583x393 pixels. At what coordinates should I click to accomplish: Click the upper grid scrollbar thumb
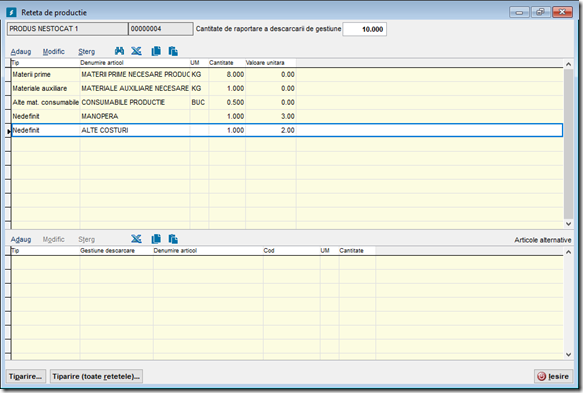tap(568, 144)
